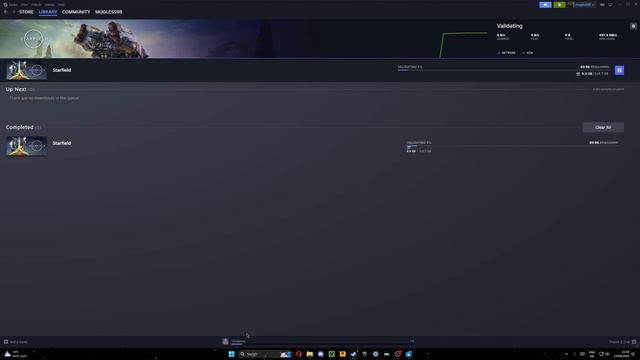Viewport: 640px width, 360px height.
Task: Enter Big Picture mode icon
Action: [x=611, y=4]
